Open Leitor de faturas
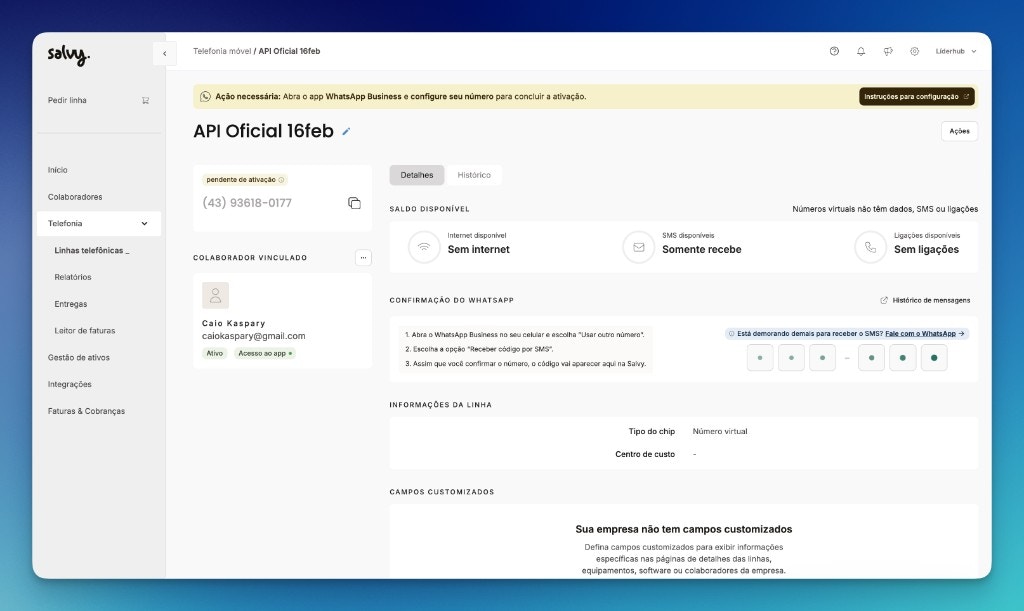The width and height of the screenshot is (1024, 611). point(85,330)
